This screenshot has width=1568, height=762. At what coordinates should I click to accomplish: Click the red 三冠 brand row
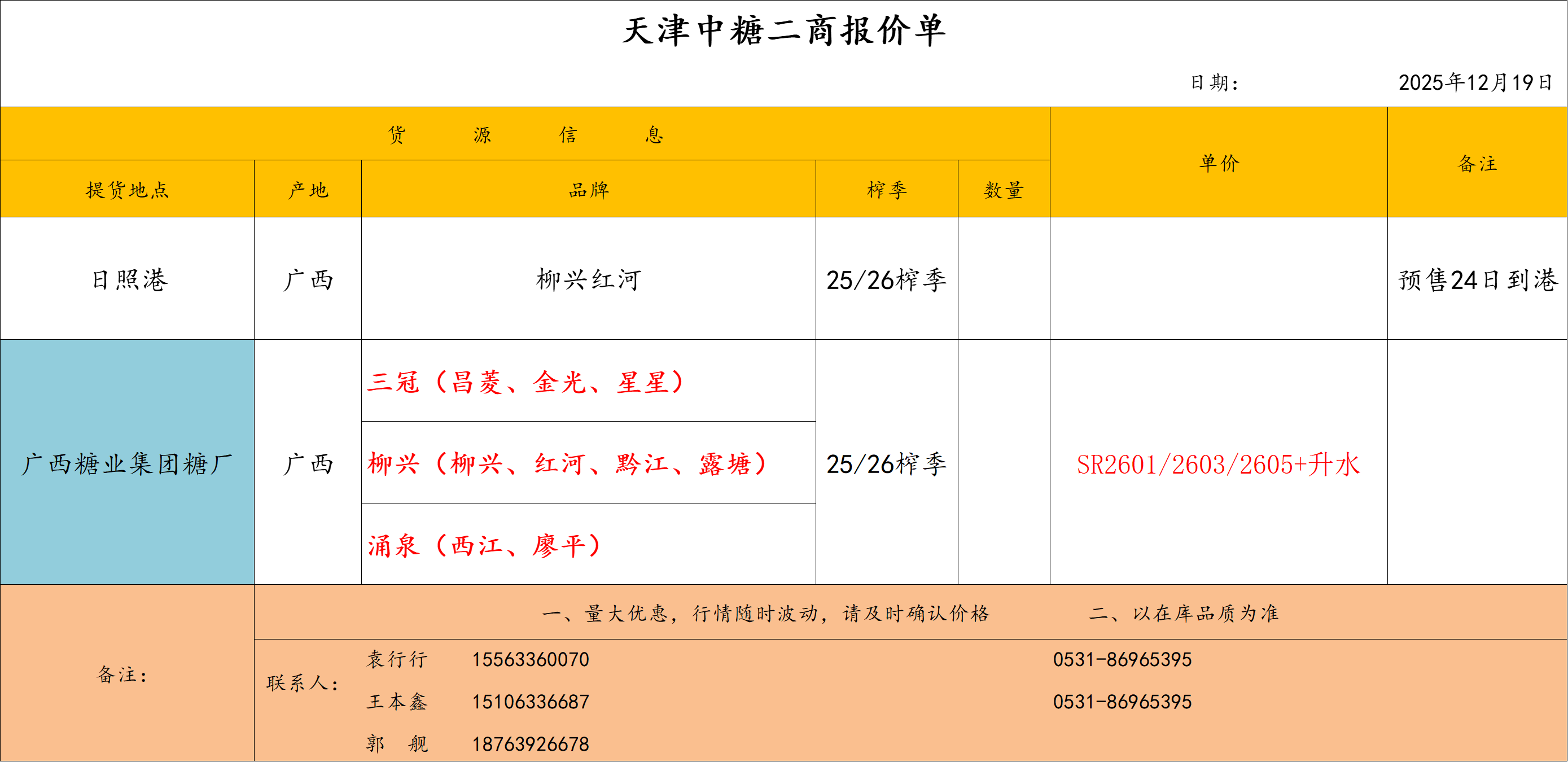point(526,382)
